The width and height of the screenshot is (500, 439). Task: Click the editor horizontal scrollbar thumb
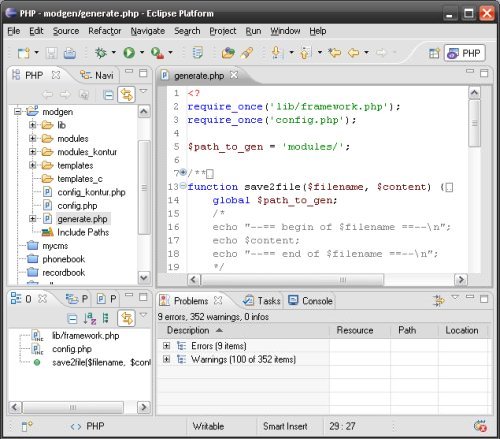pos(292,279)
